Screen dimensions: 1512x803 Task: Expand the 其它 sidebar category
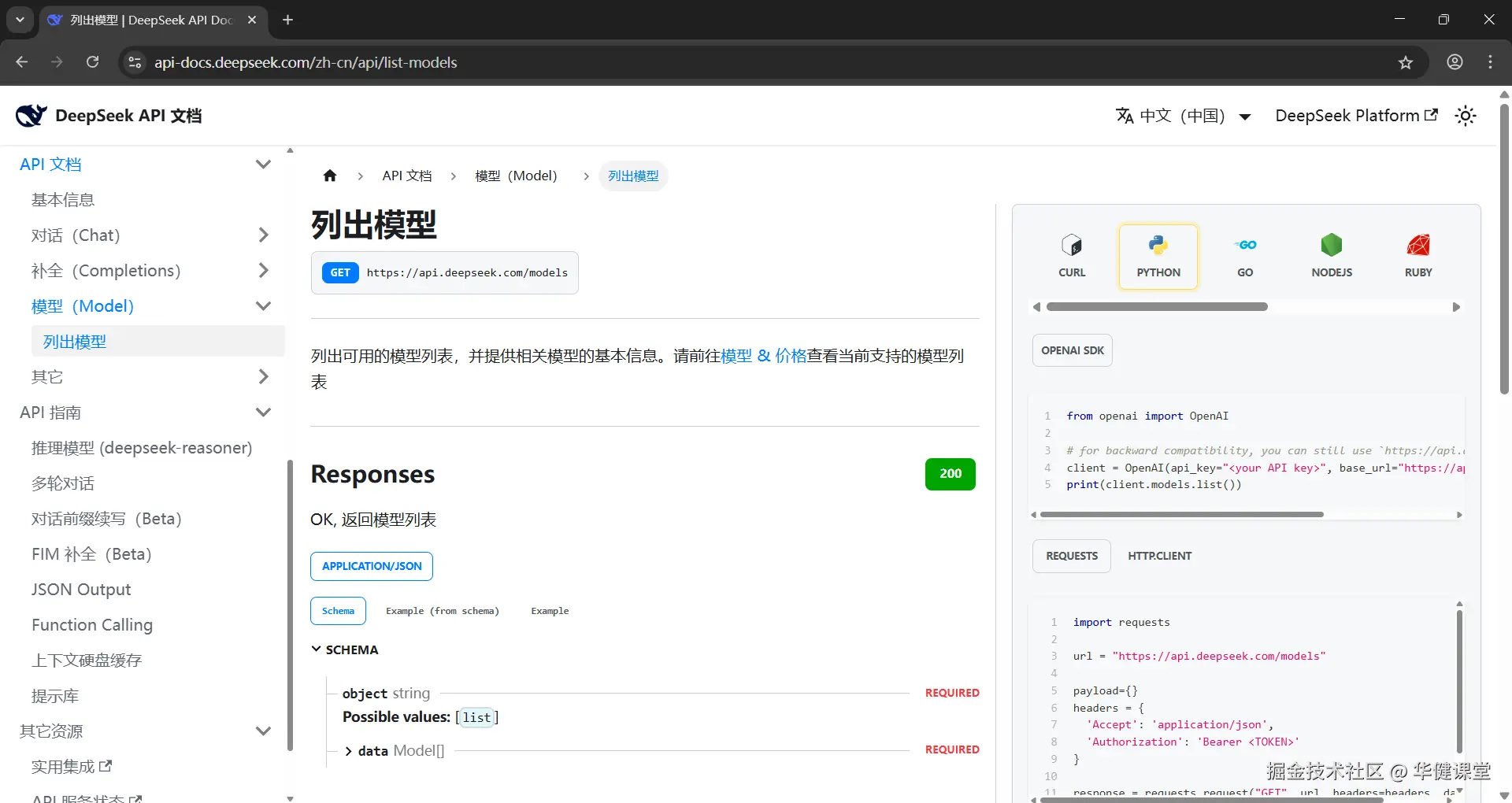(x=264, y=377)
